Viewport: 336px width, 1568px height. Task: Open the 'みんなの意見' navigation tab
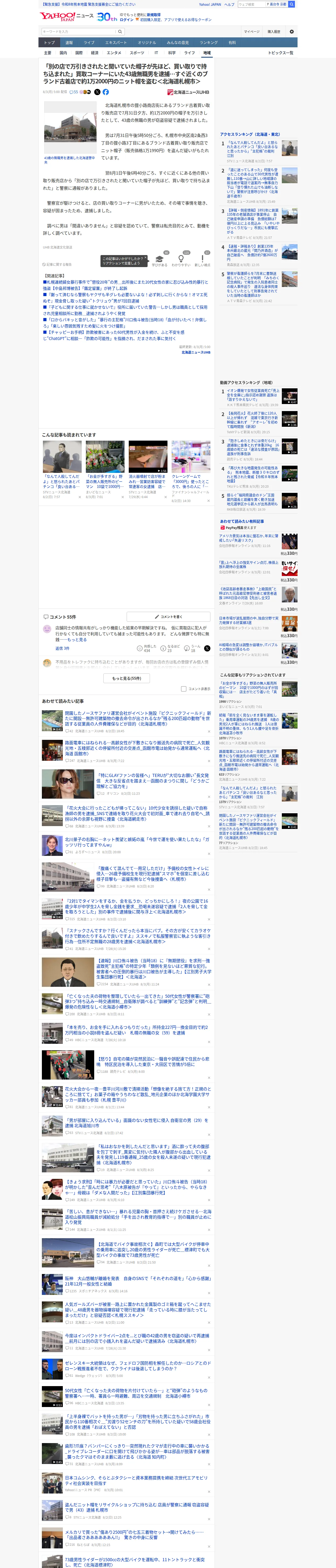pyautogui.click(x=178, y=43)
